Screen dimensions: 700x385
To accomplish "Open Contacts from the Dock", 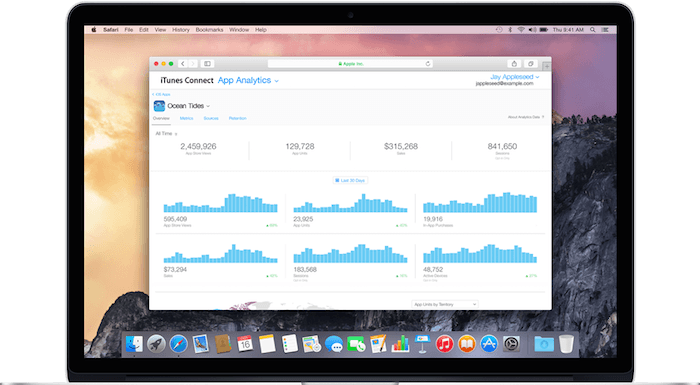I will [x=223, y=344].
